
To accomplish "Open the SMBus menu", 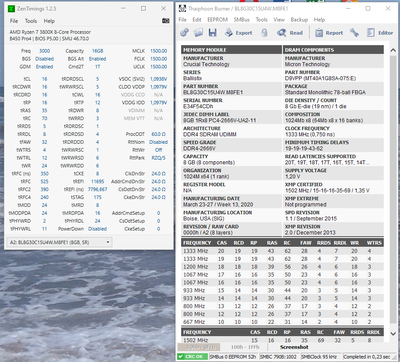I will (x=241, y=20).
